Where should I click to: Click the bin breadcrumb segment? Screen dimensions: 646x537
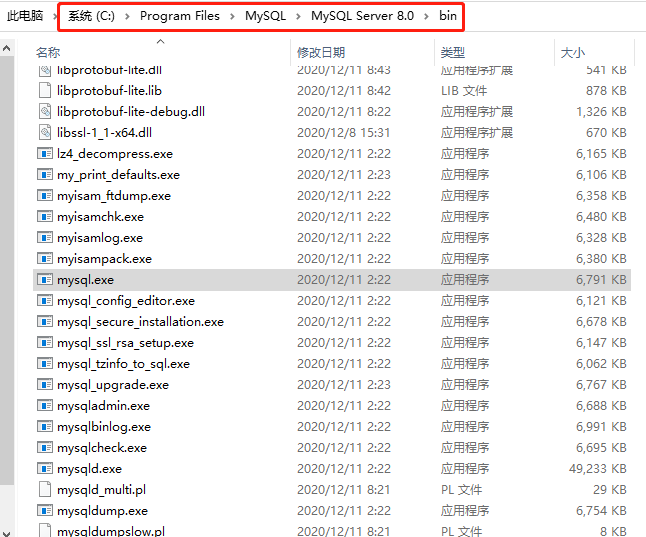pyautogui.click(x=448, y=16)
